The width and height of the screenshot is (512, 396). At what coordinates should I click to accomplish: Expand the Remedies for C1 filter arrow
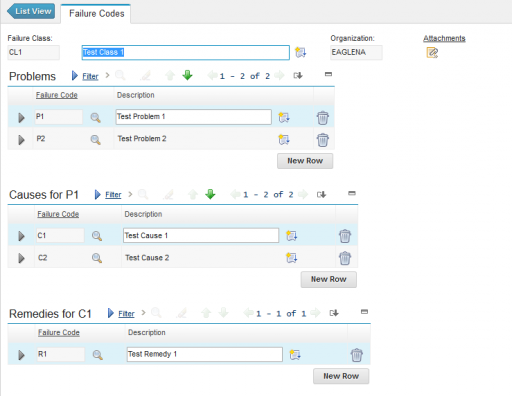111,313
